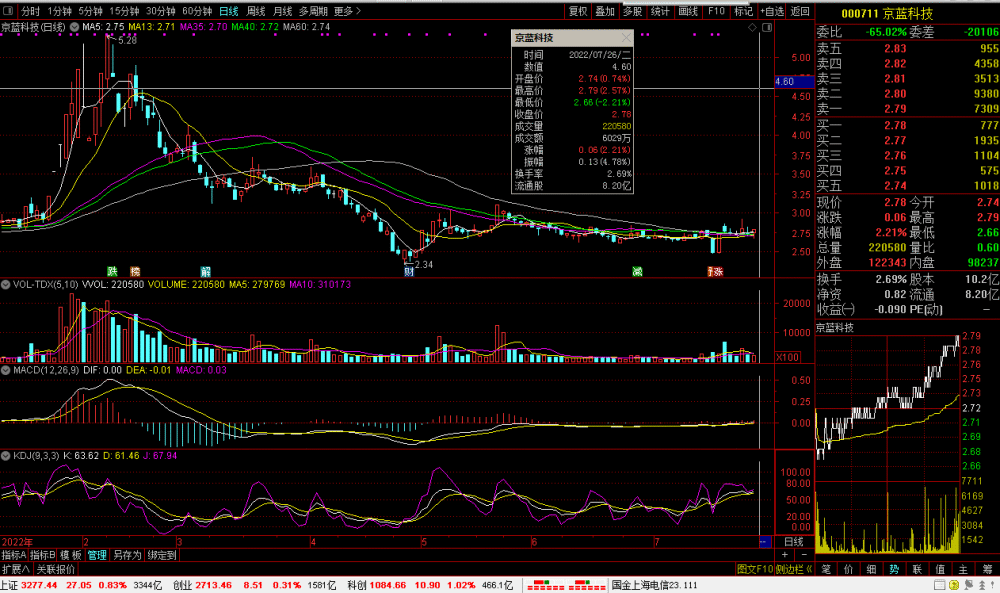Click the 减 event marker
Viewport: 1000px width, 593px height.
point(637,272)
